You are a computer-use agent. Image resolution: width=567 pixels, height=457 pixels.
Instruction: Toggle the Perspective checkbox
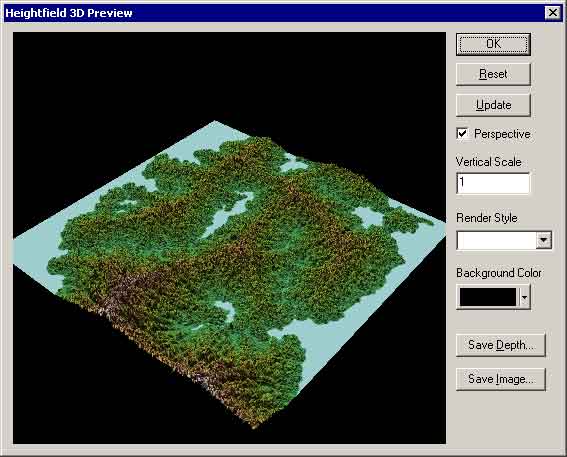click(x=462, y=133)
